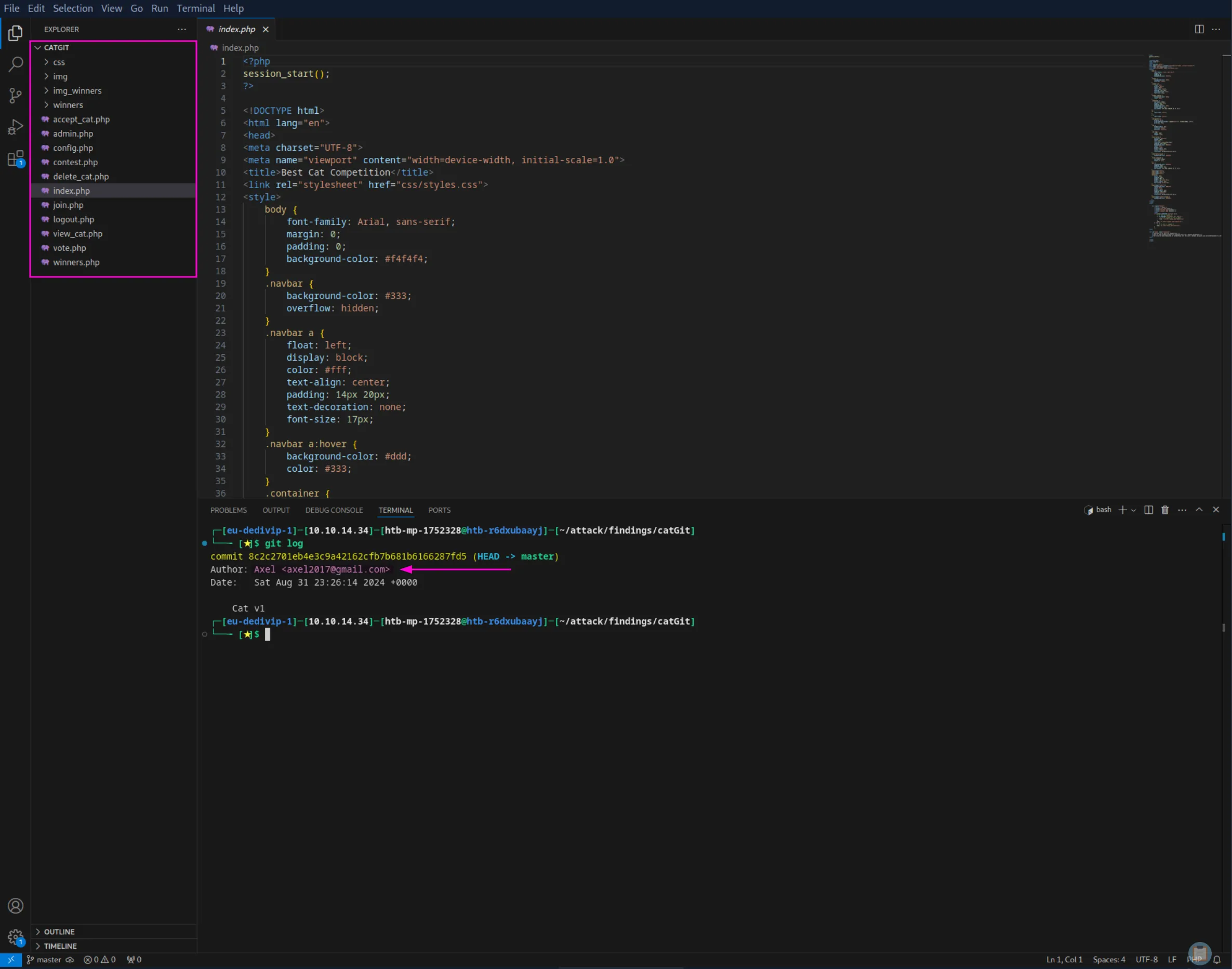
Task: Open the Selection menu
Action: pos(73,8)
